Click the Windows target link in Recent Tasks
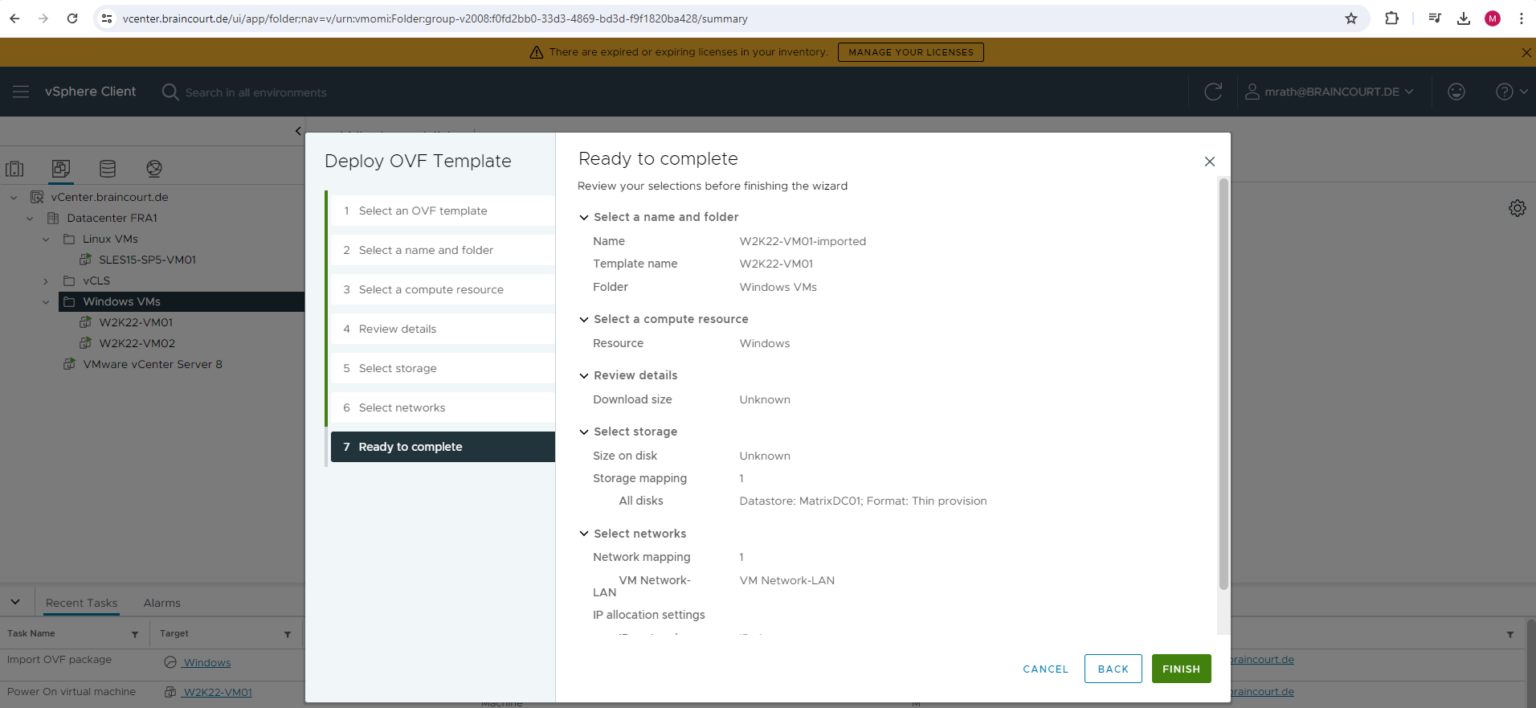 pos(206,662)
